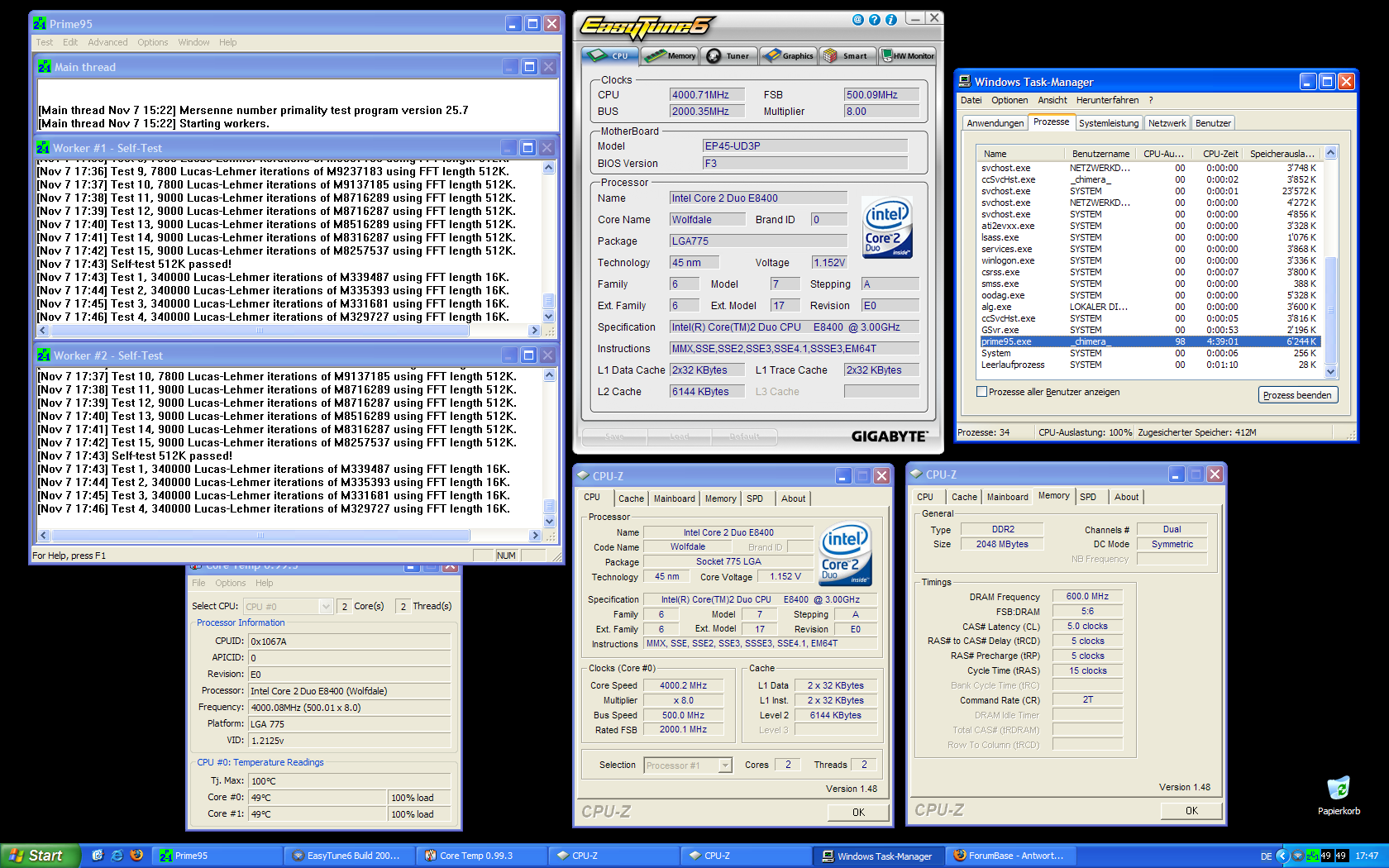Open the Tuner tab in EasyTune6

728,56
